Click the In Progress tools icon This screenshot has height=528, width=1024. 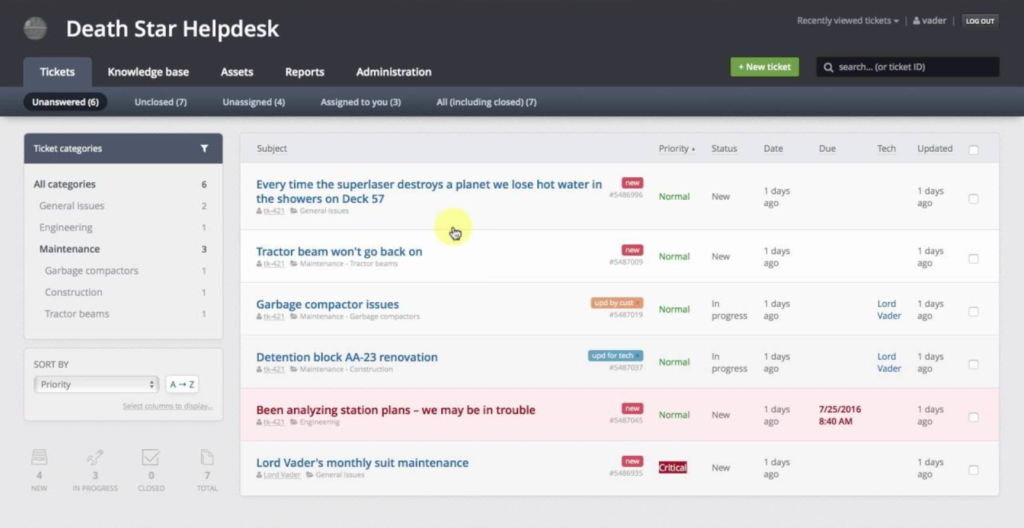tap(95, 458)
